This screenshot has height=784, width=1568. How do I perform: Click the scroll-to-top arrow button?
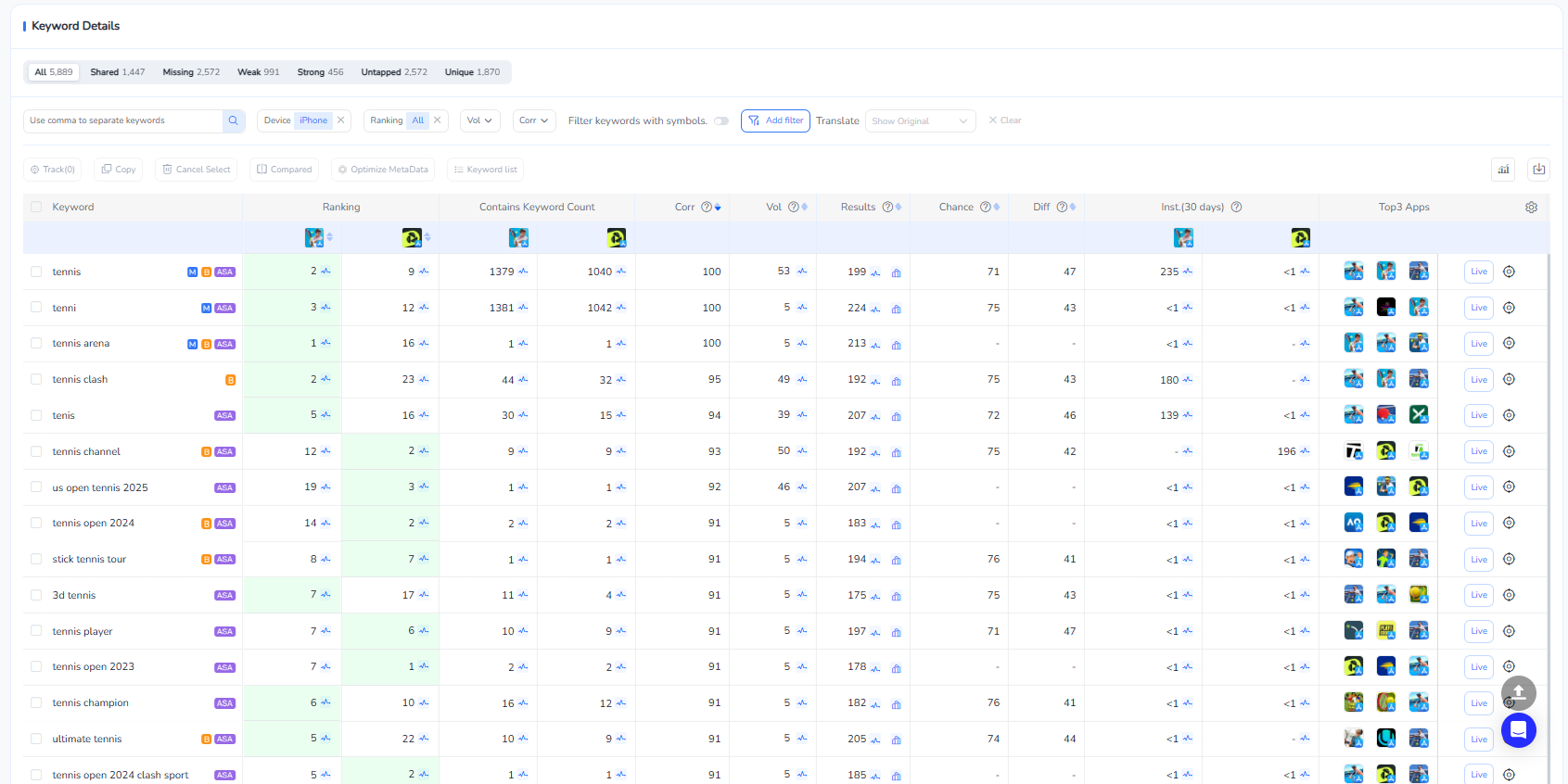click(x=1518, y=692)
